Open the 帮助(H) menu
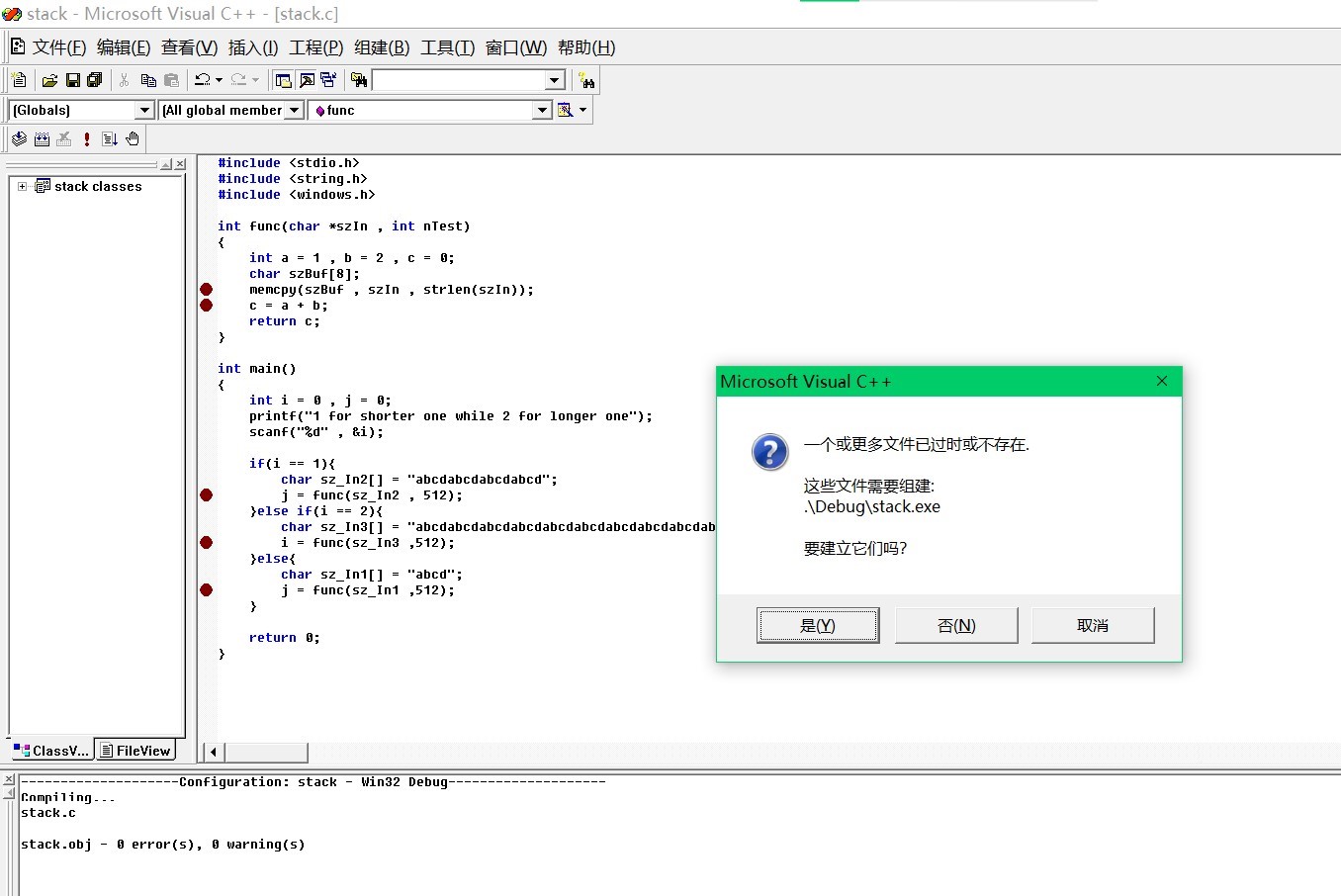 pyautogui.click(x=586, y=47)
